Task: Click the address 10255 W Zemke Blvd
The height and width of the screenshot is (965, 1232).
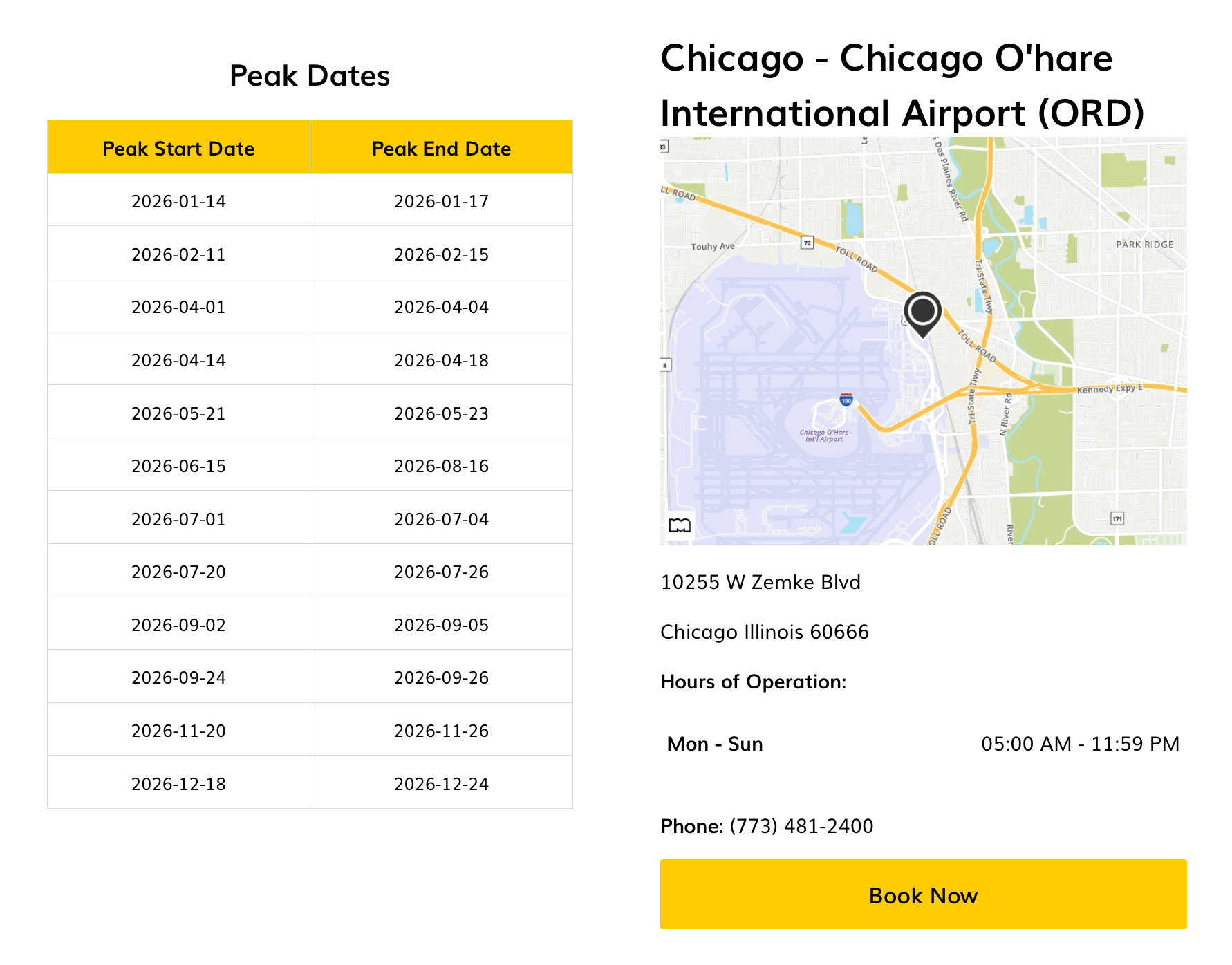Action: click(x=760, y=582)
